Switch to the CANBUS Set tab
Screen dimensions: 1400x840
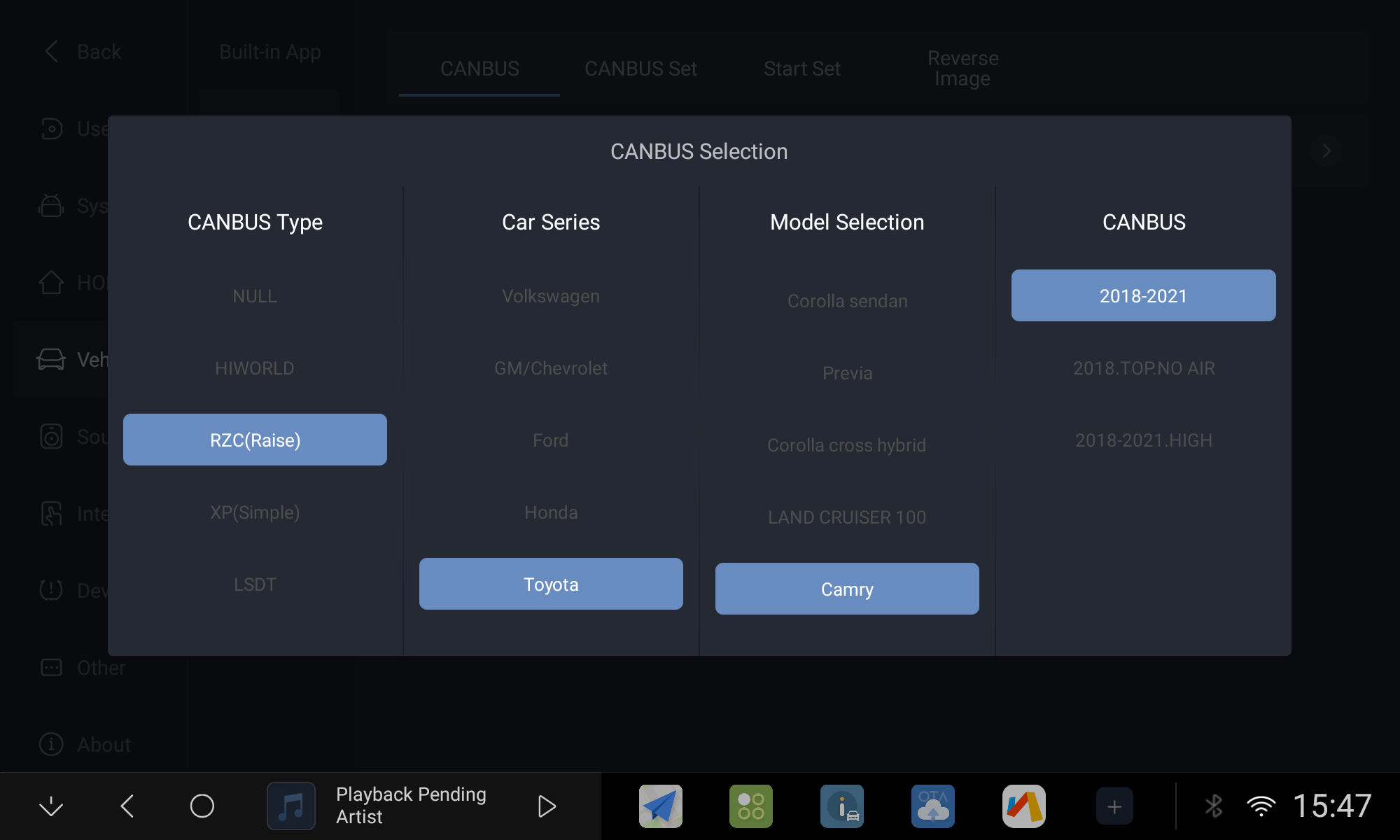640,69
